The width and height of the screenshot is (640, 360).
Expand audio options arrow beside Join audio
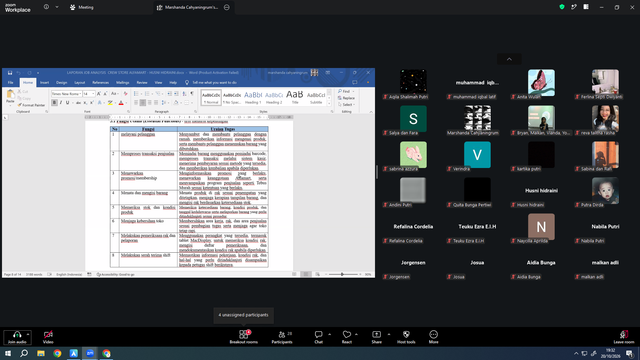28,335
